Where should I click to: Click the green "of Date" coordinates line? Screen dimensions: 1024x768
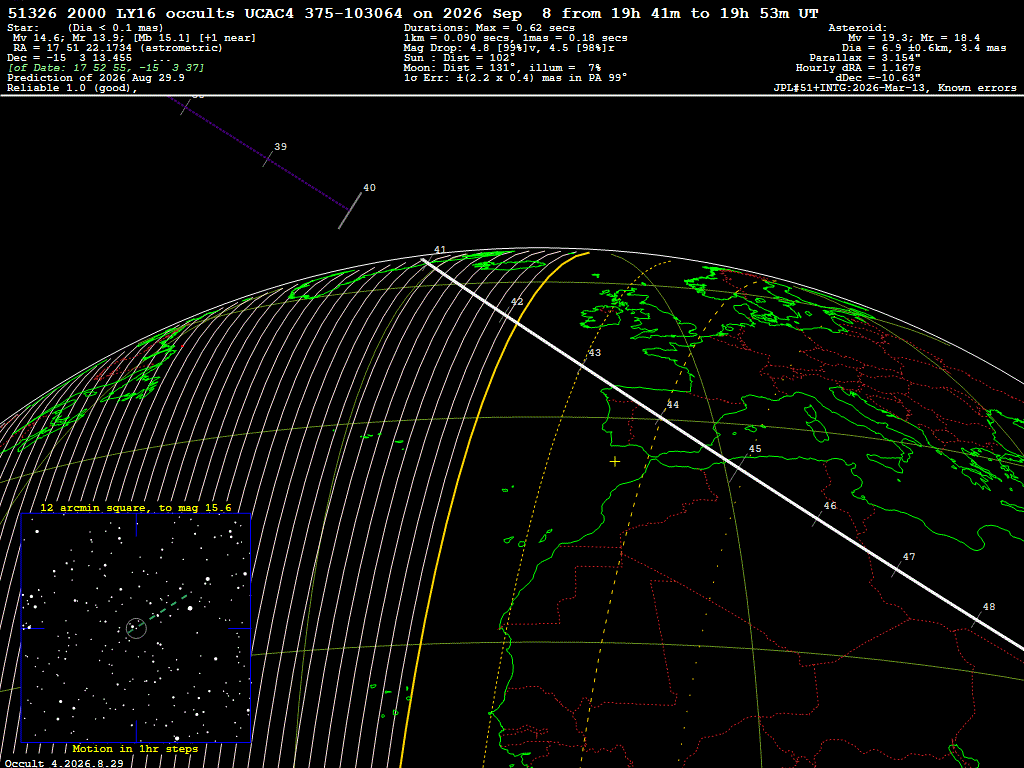click(x=106, y=68)
